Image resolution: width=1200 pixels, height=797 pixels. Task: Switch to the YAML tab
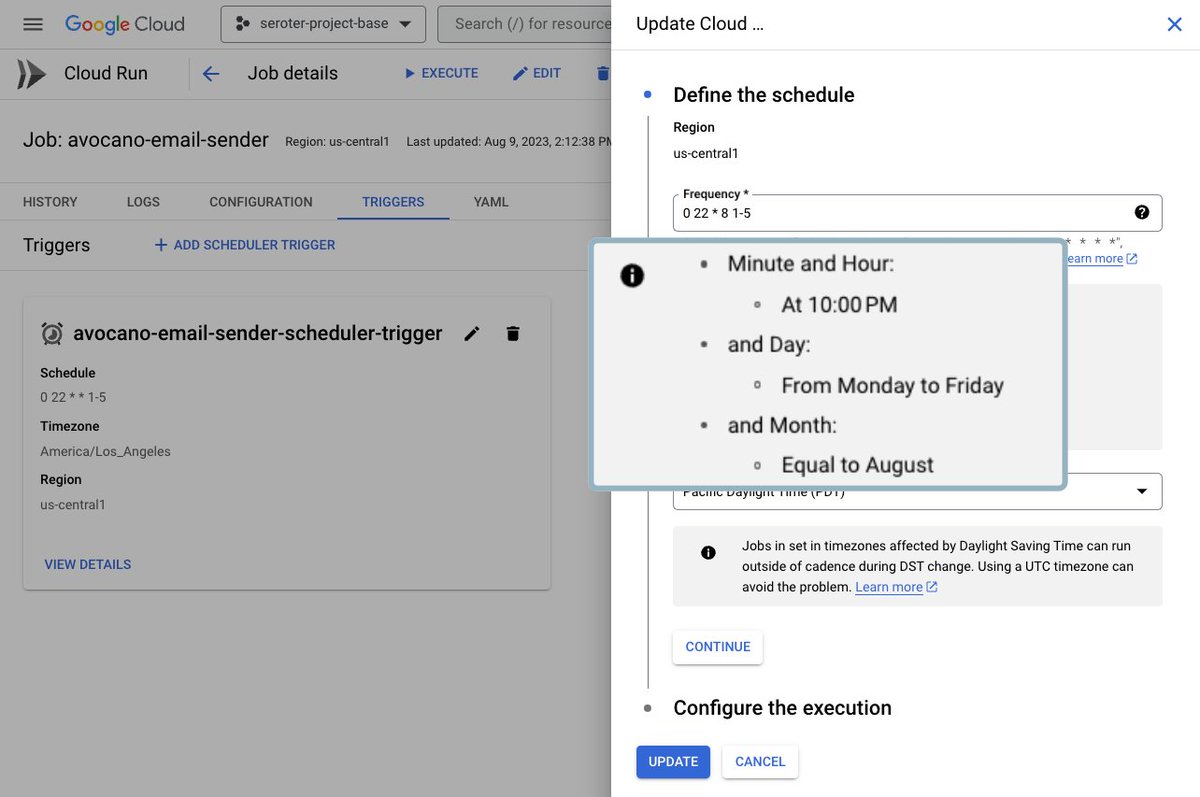pyautogui.click(x=491, y=202)
